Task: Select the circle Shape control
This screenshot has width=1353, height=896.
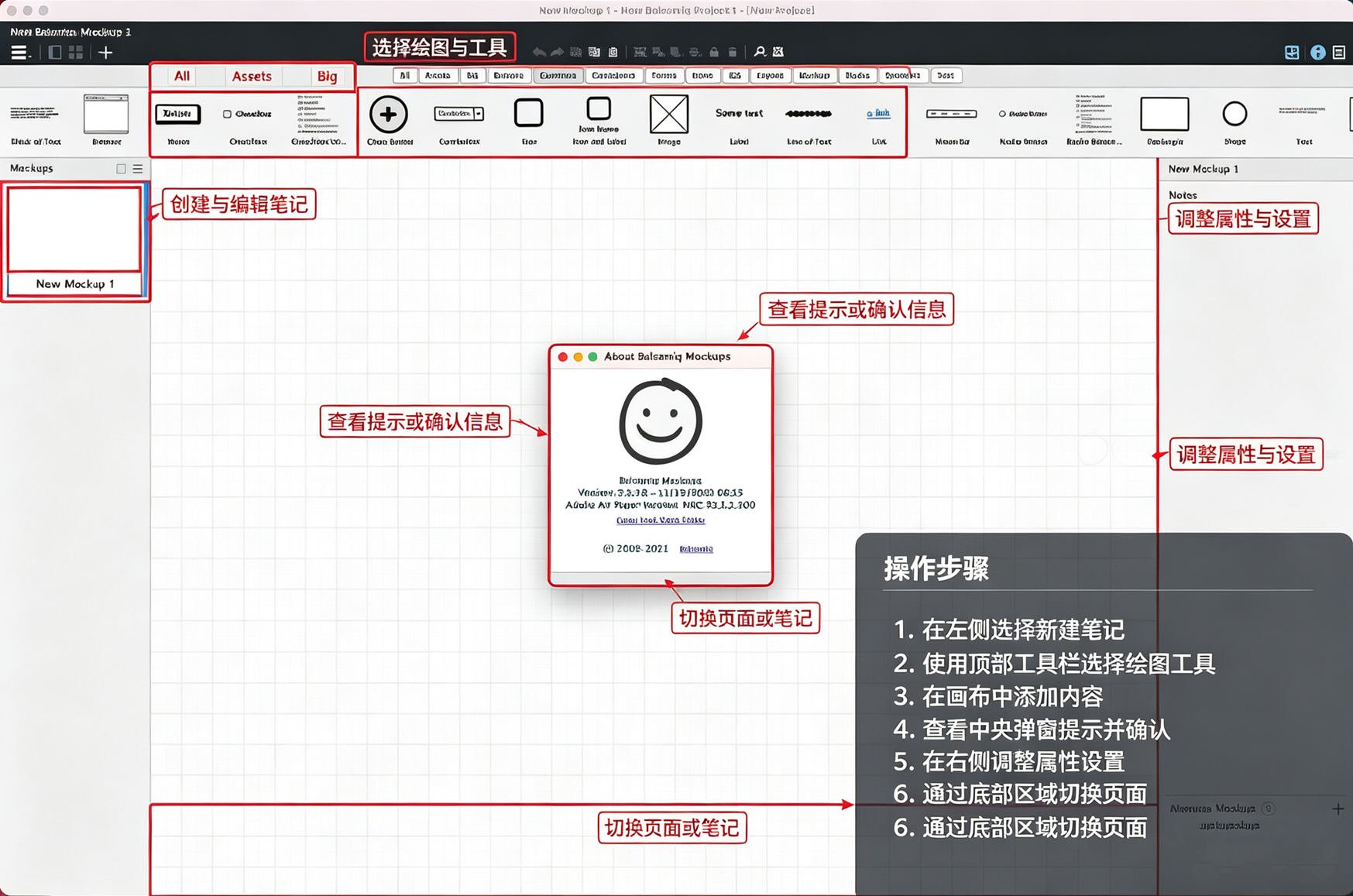Action: coord(1235,122)
